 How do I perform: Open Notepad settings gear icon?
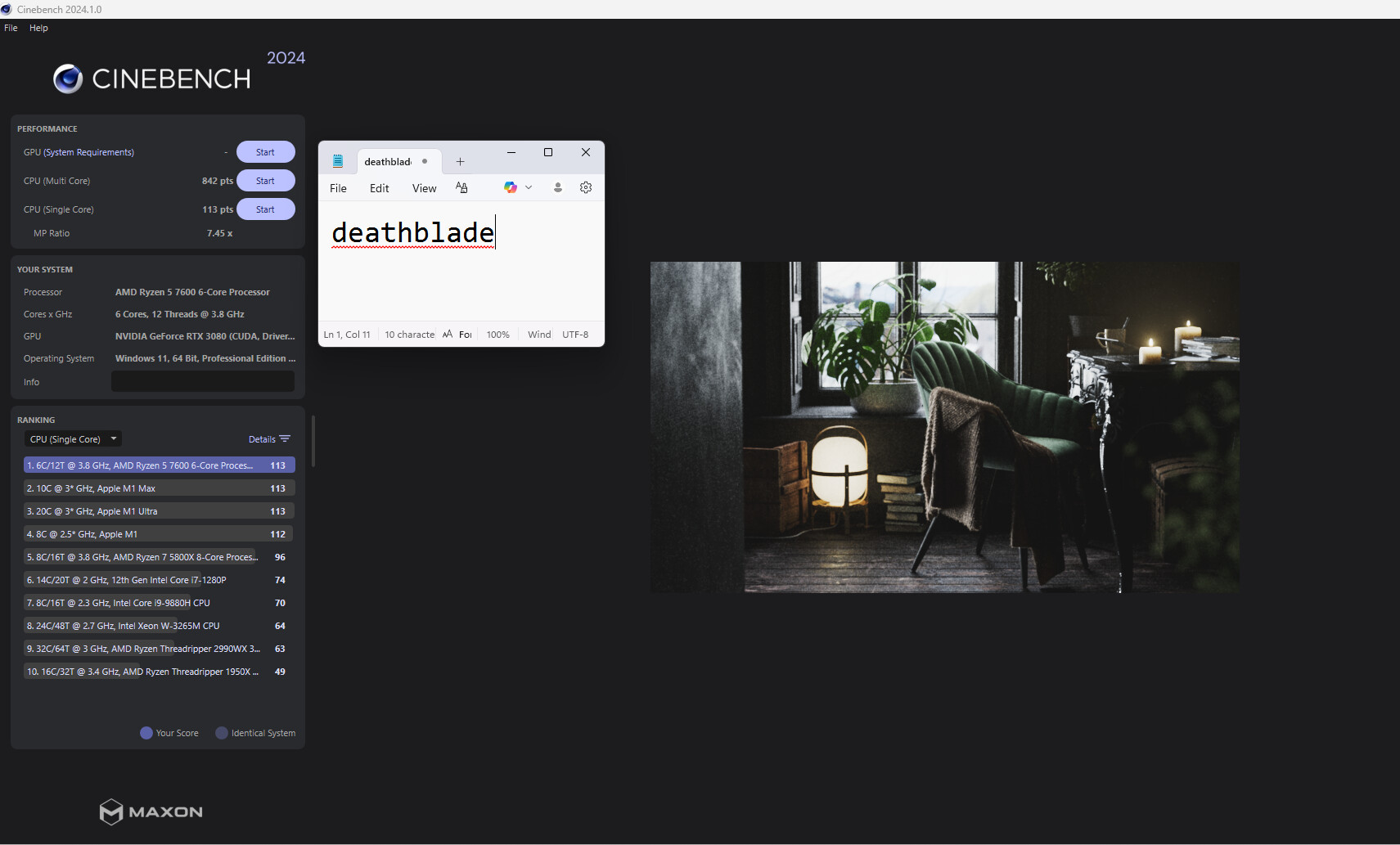coord(586,187)
